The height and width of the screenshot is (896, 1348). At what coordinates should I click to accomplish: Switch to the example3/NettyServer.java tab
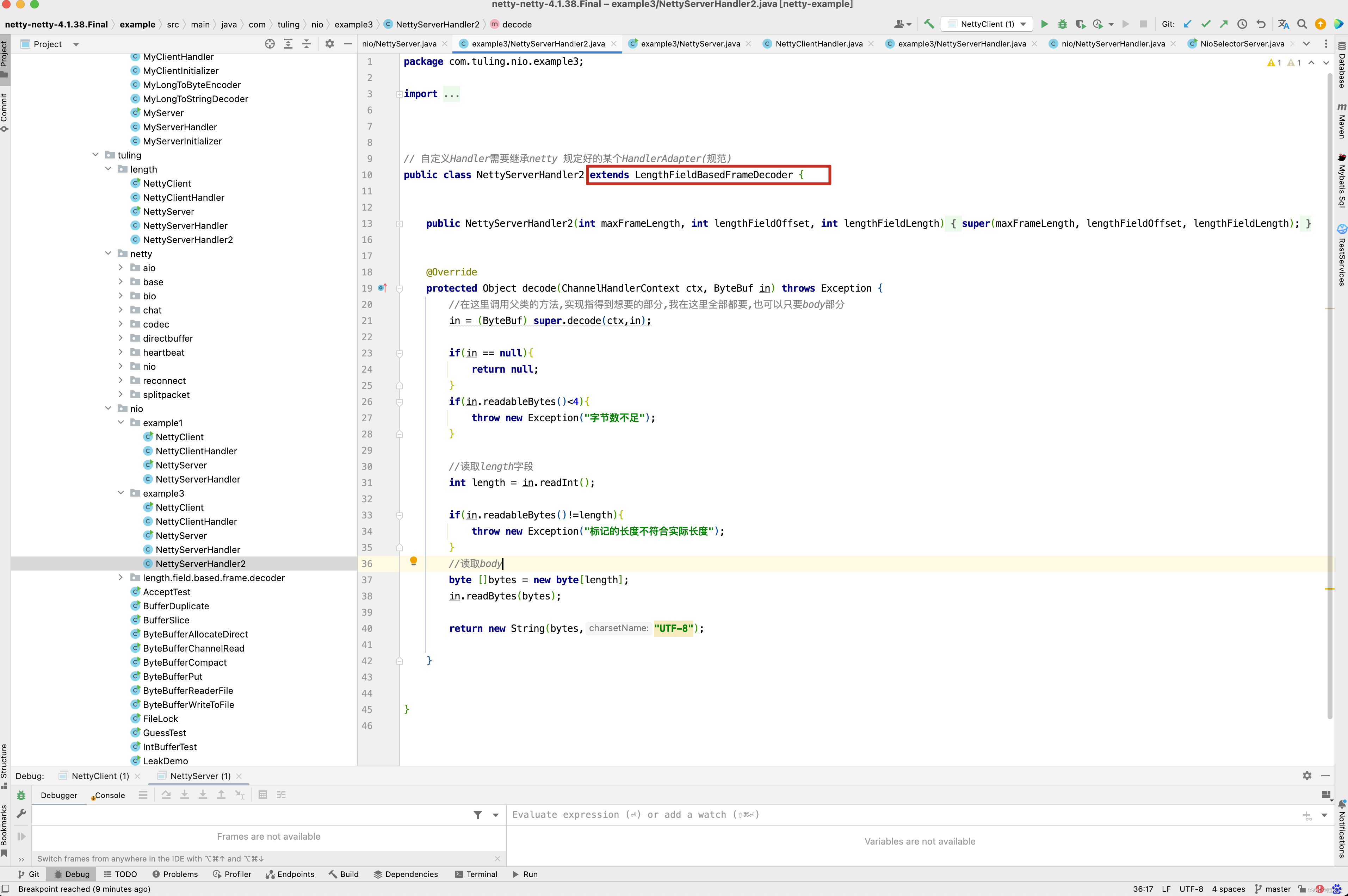[x=690, y=43]
